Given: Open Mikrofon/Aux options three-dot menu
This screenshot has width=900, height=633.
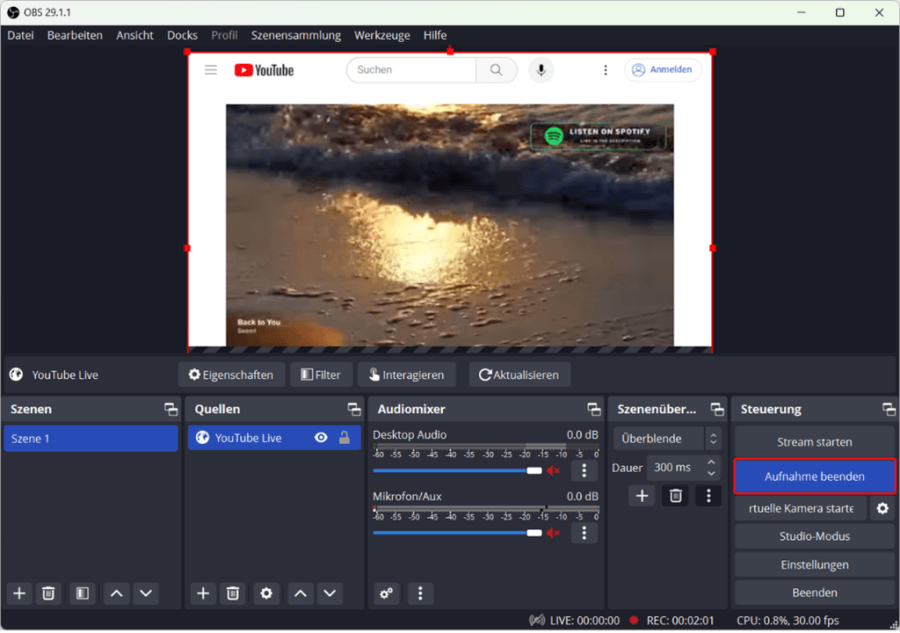Looking at the screenshot, I should point(584,533).
